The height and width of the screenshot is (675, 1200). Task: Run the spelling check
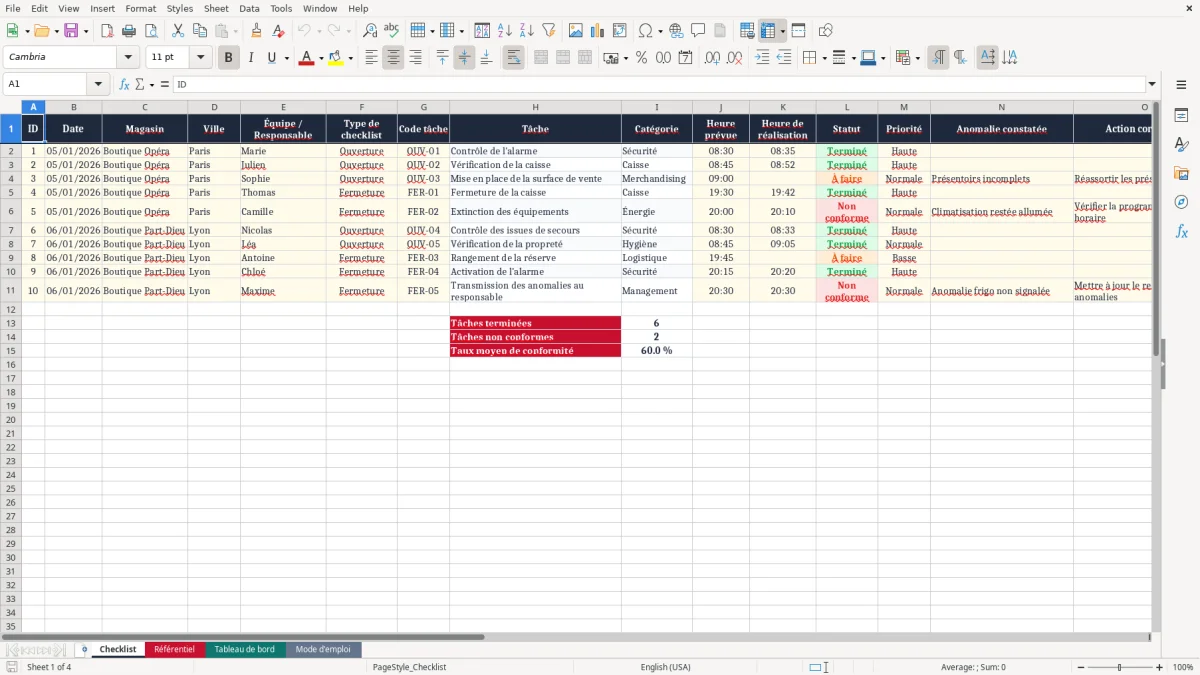[x=391, y=31]
